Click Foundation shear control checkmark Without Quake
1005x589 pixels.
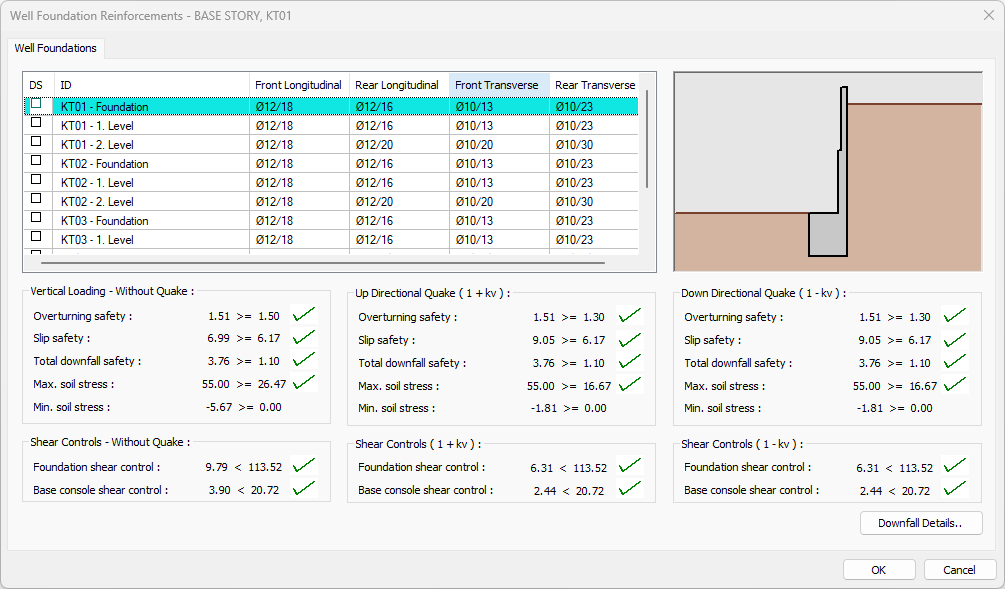(304, 465)
